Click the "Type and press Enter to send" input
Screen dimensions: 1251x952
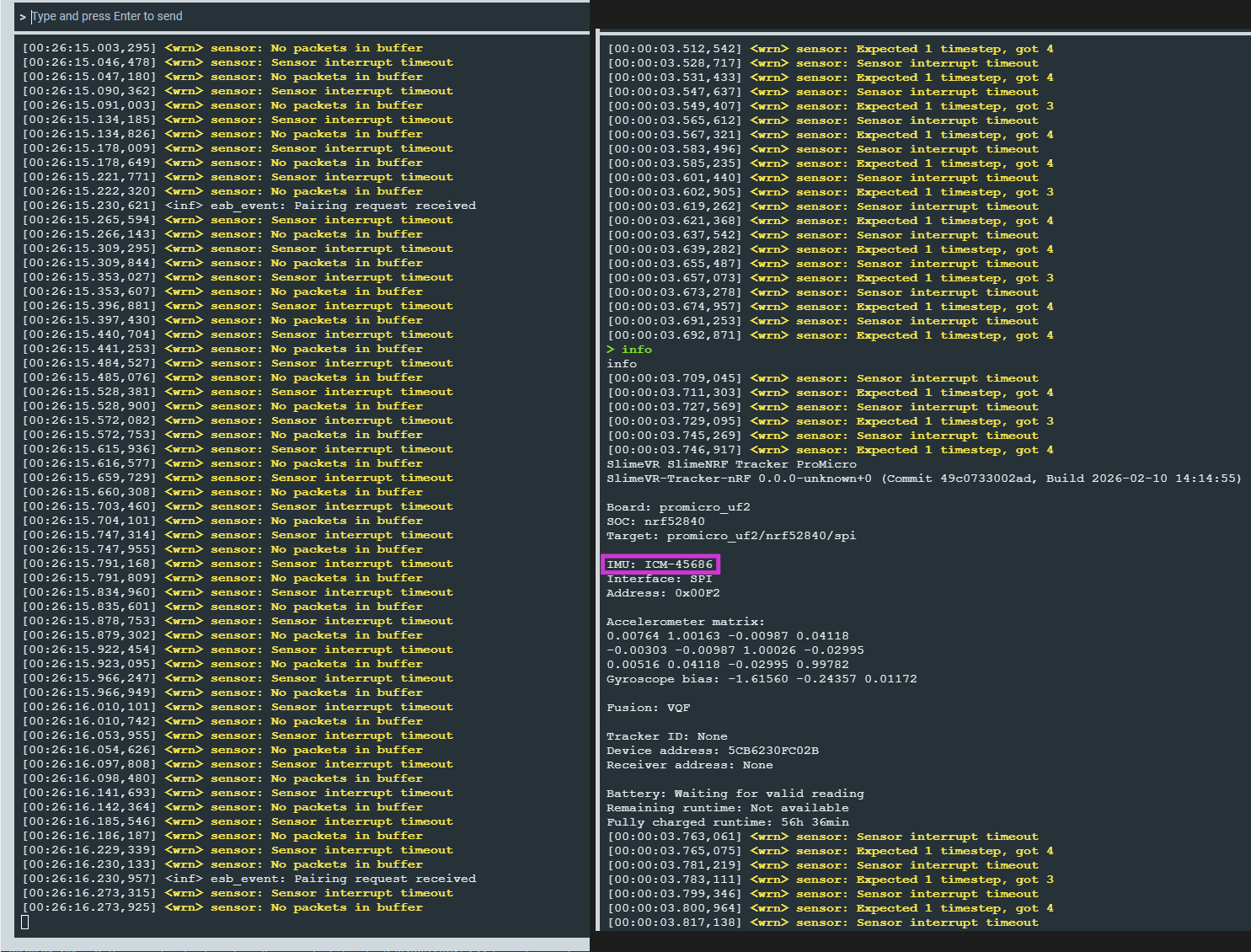tap(303, 17)
